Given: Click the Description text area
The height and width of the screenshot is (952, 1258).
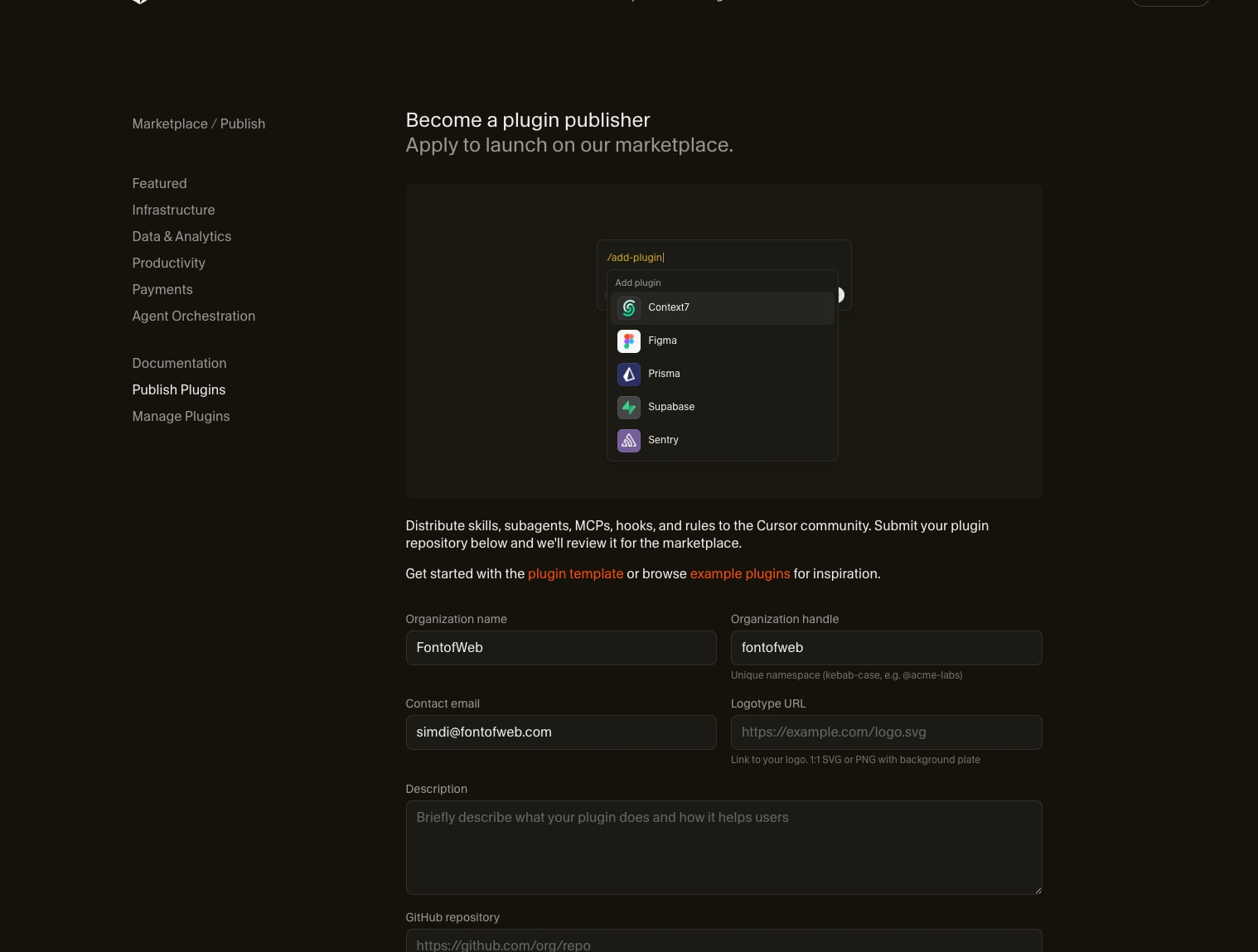Looking at the screenshot, I should click(x=723, y=848).
